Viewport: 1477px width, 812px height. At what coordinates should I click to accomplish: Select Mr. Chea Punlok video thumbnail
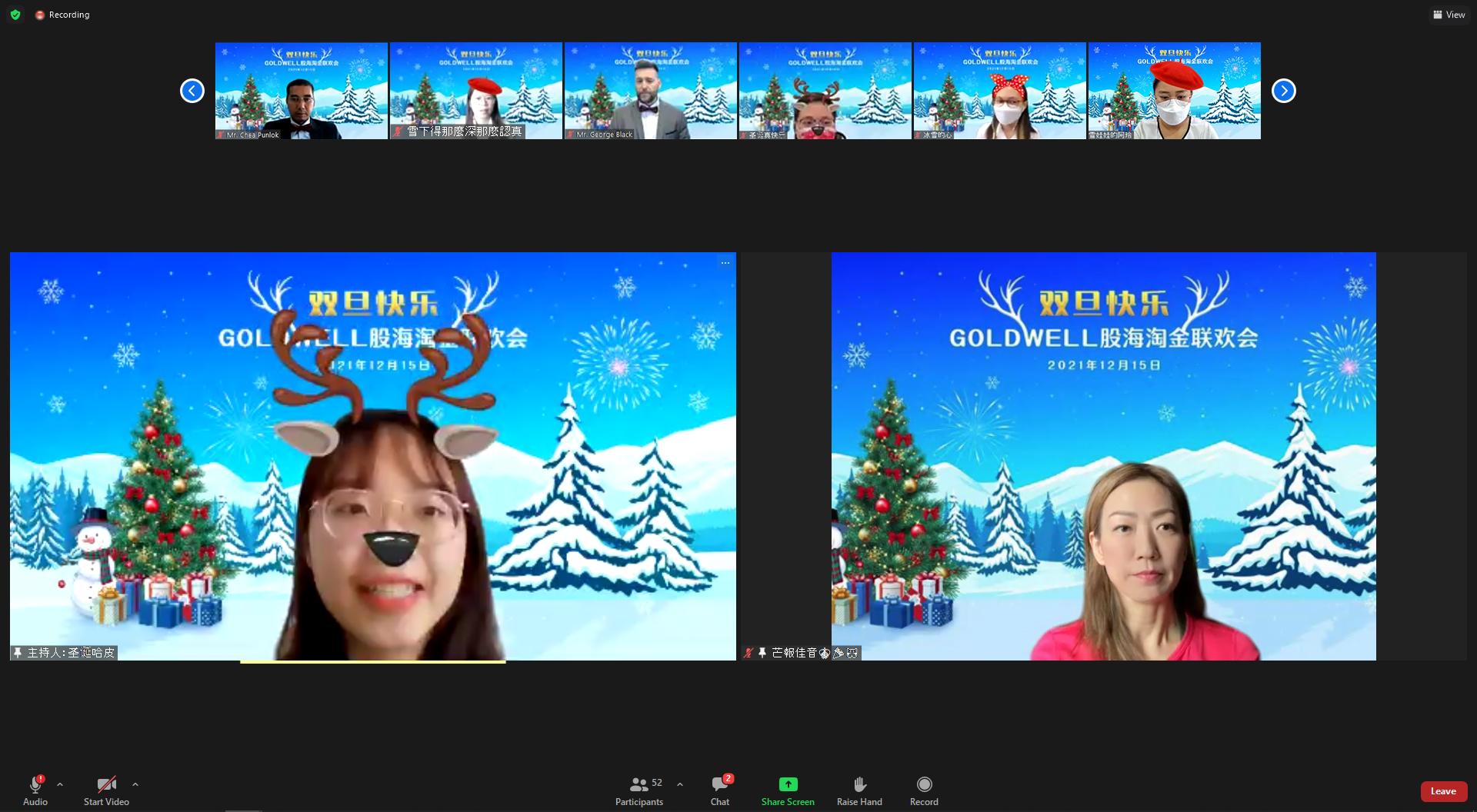pos(302,91)
